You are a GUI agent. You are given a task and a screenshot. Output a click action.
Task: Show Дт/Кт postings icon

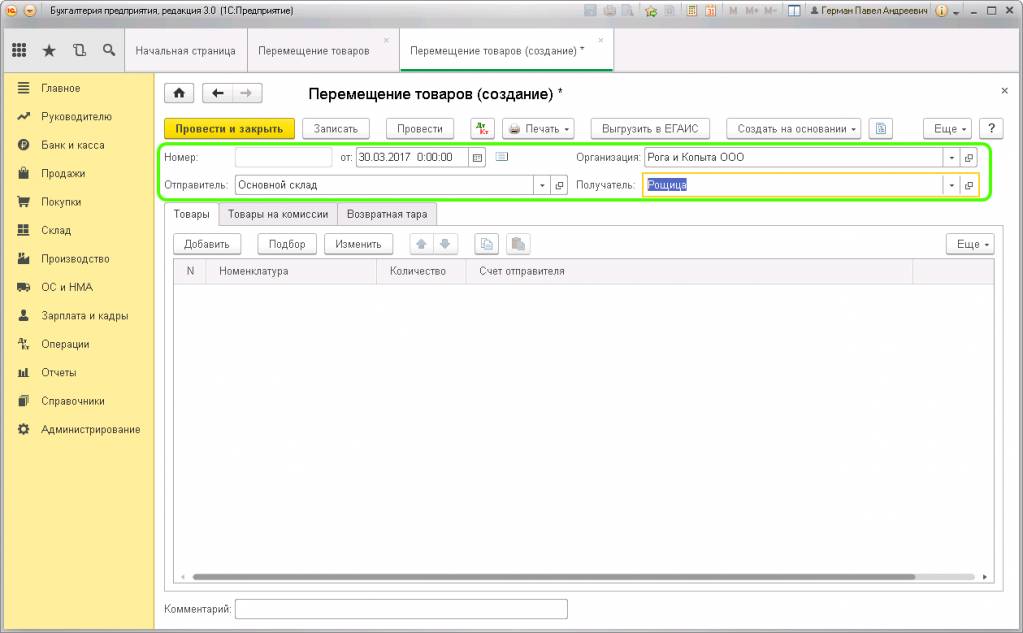482,129
